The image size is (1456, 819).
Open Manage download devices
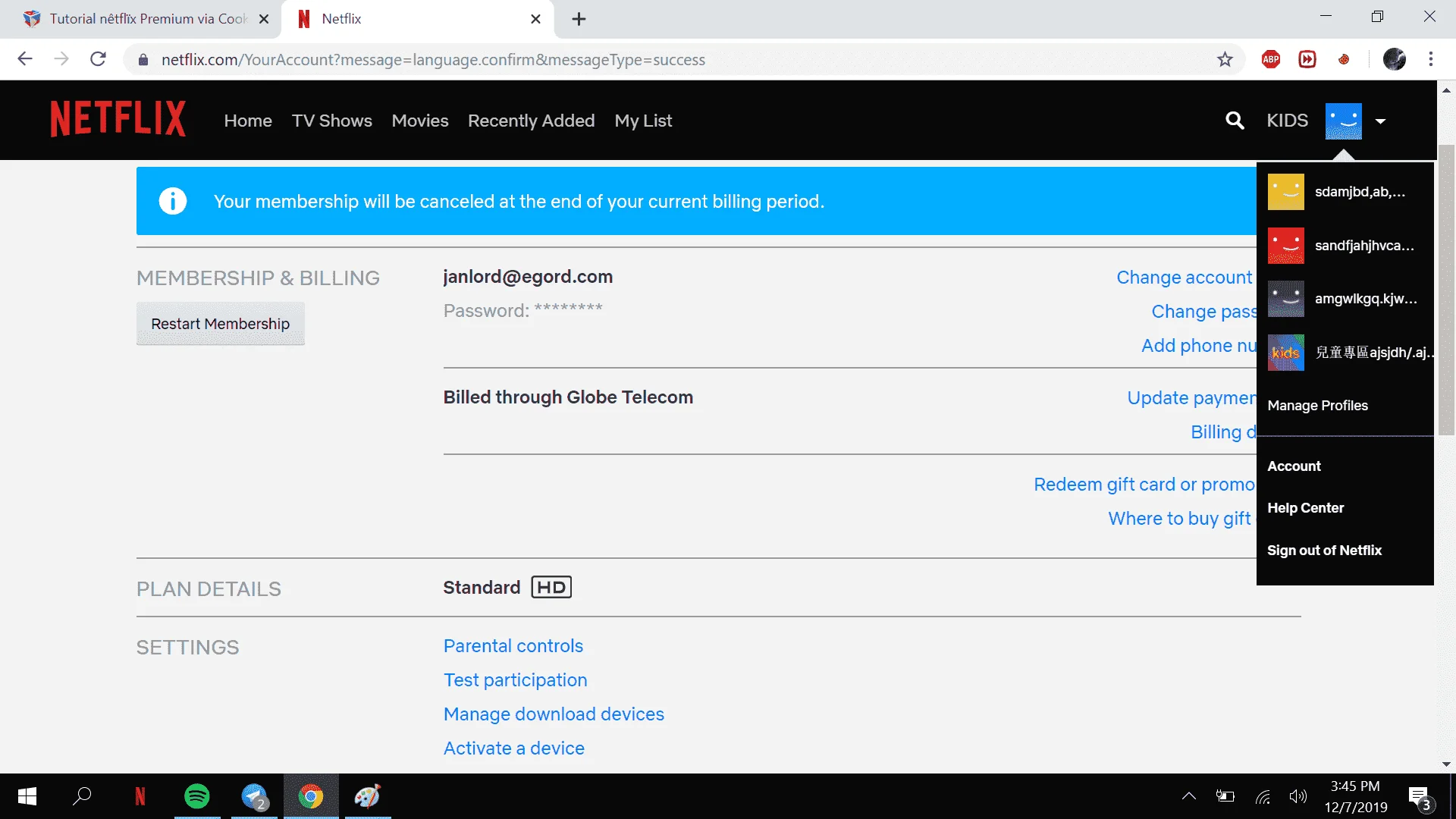554,714
